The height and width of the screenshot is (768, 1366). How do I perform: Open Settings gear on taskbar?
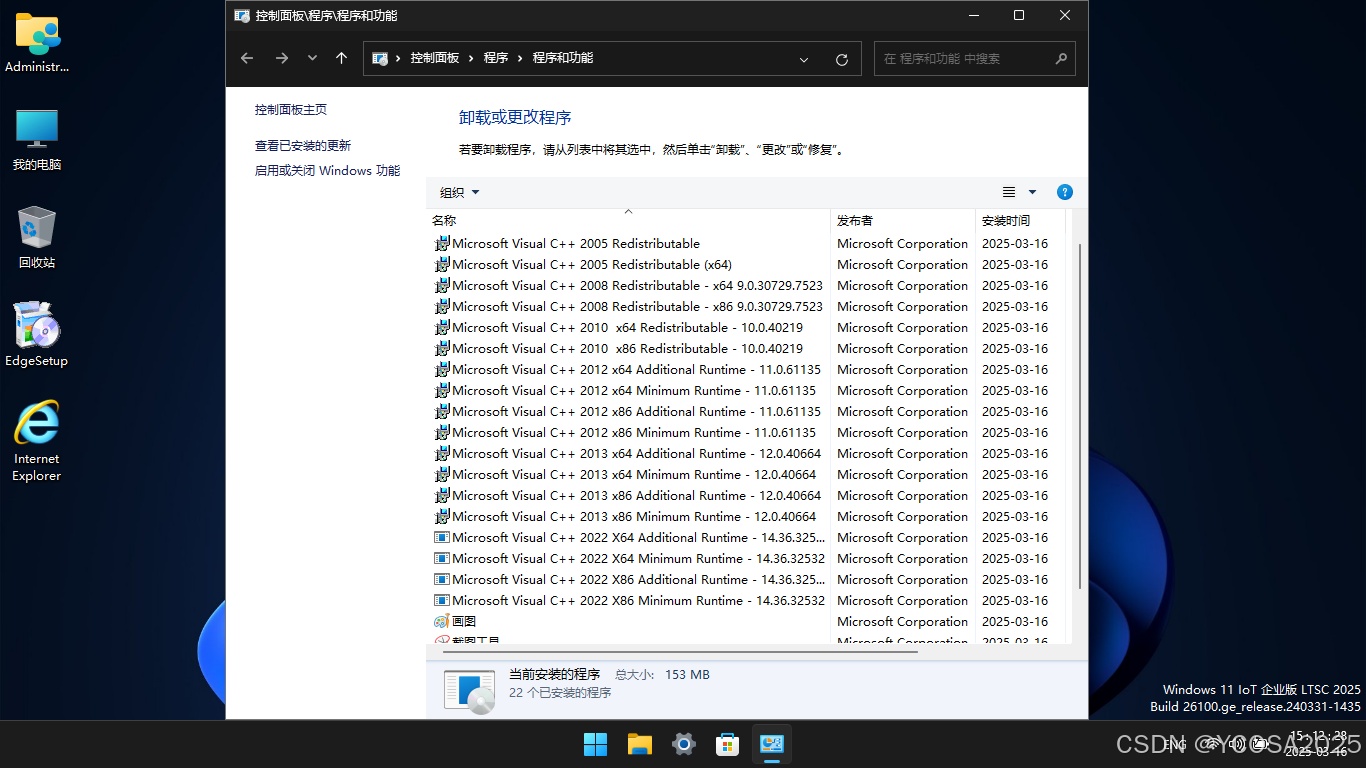[x=684, y=744]
